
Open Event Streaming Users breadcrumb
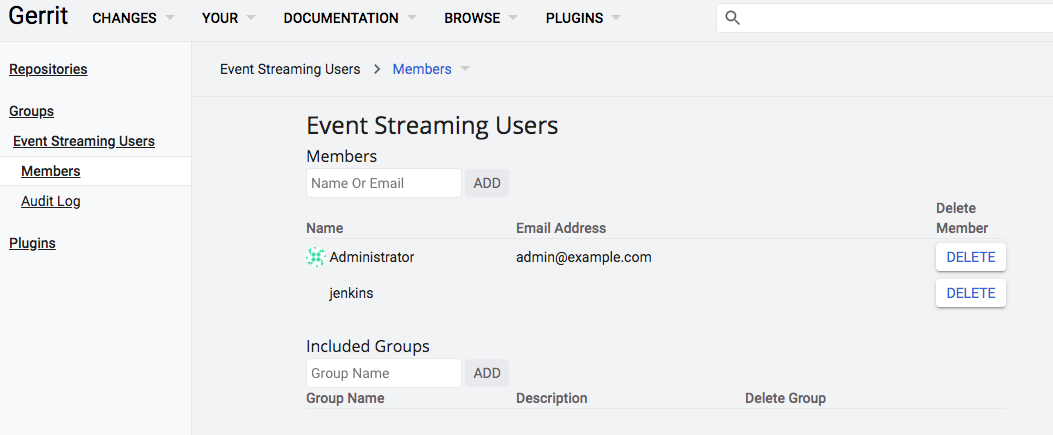tap(290, 69)
